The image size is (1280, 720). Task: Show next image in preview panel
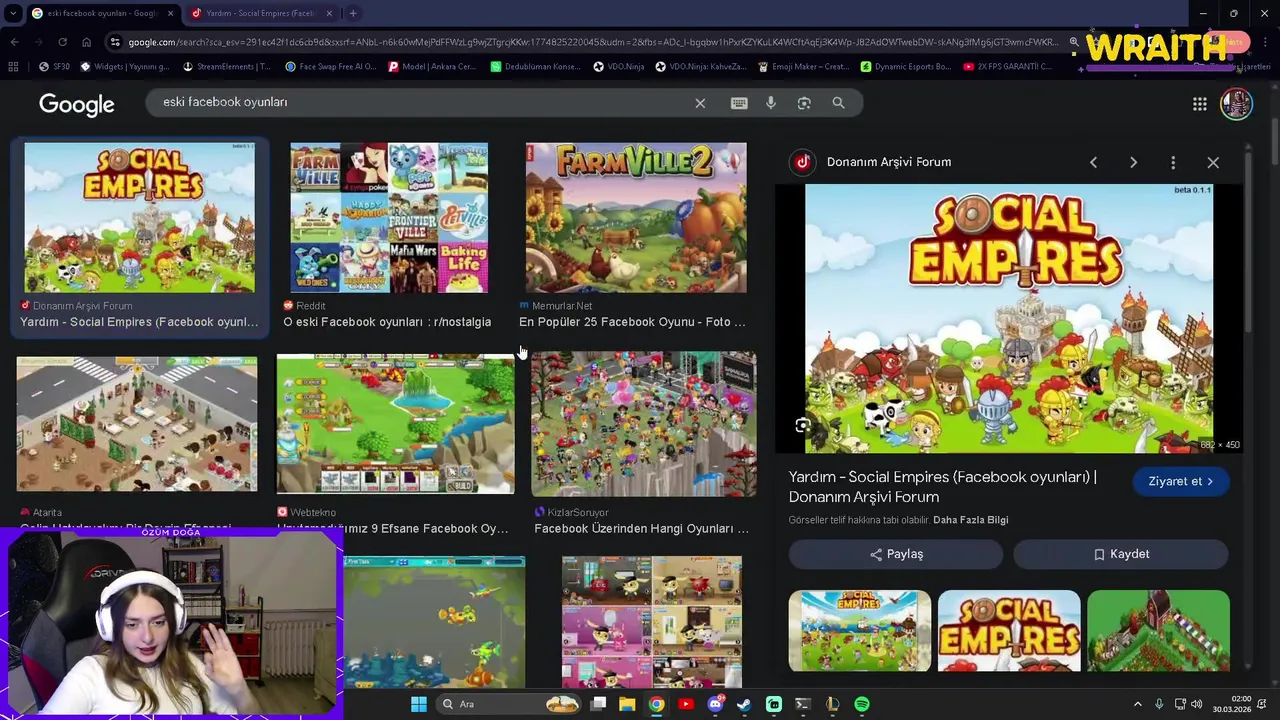[x=1133, y=162]
